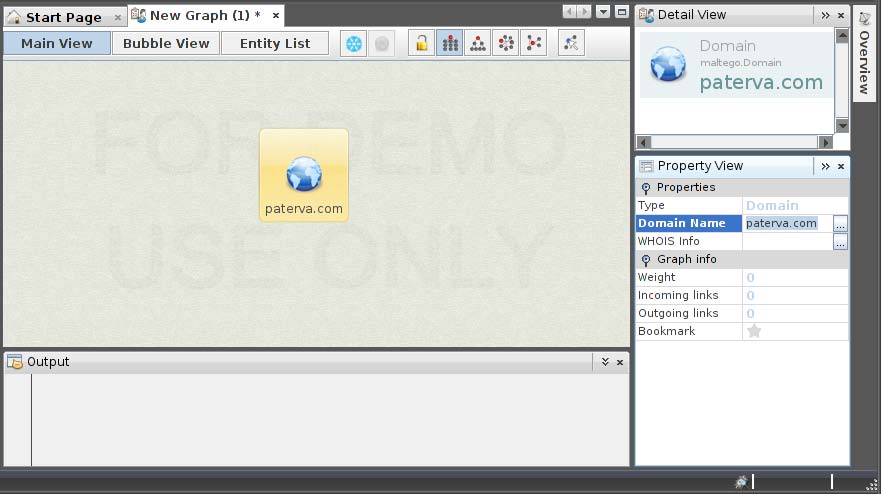The image size is (883, 495).
Task: Collapse the Properties section
Action: (646, 188)
